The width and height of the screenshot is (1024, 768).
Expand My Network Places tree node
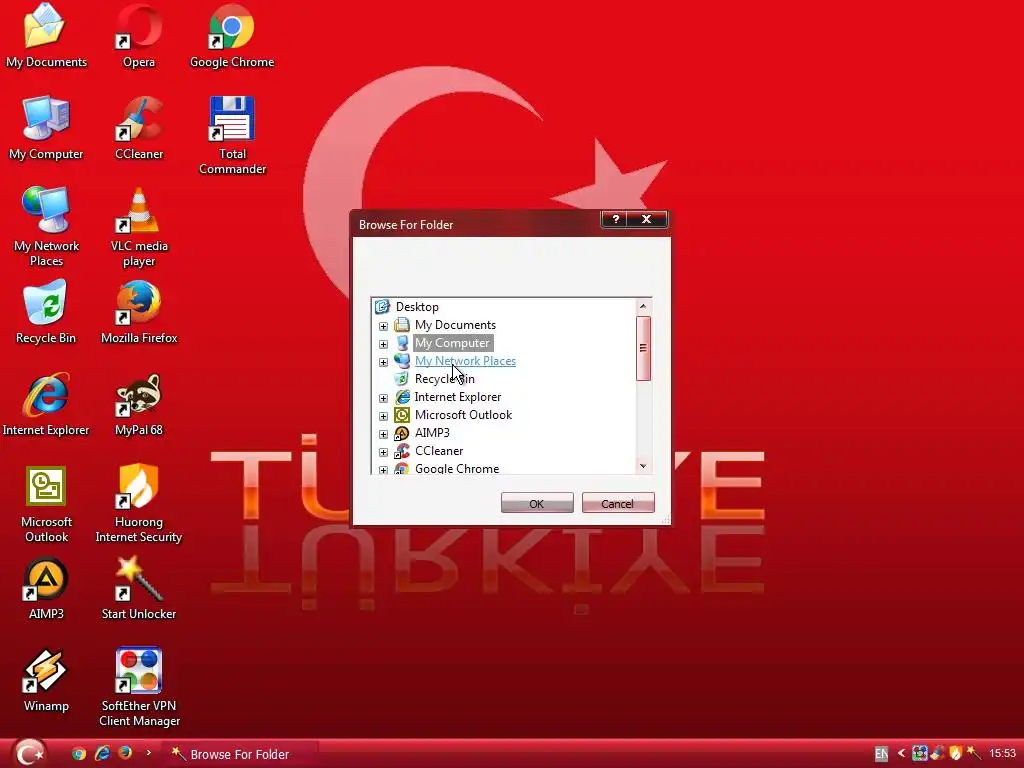pos(383,362)
